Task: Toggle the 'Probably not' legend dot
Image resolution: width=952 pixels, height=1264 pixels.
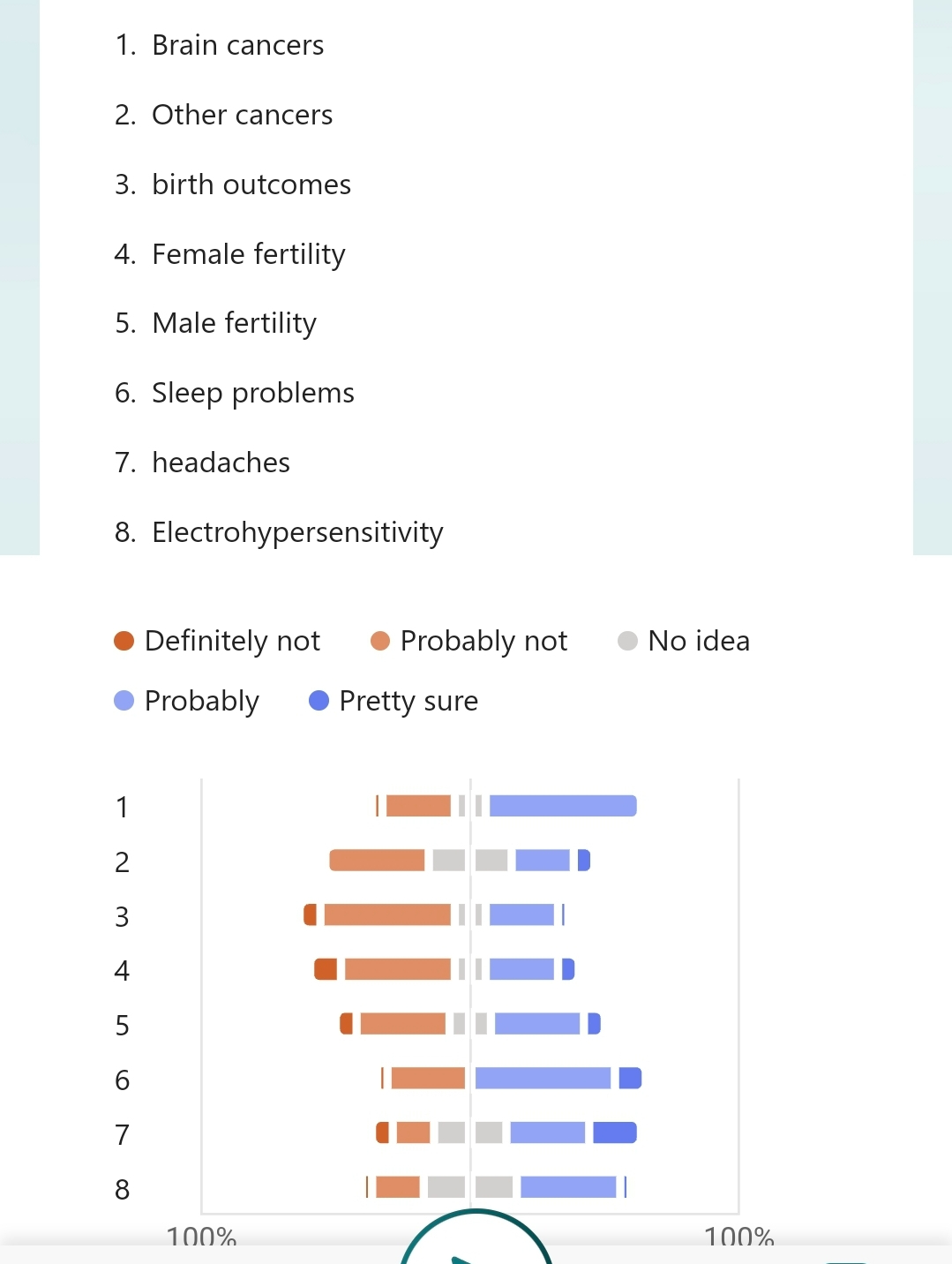Action: 380,641
